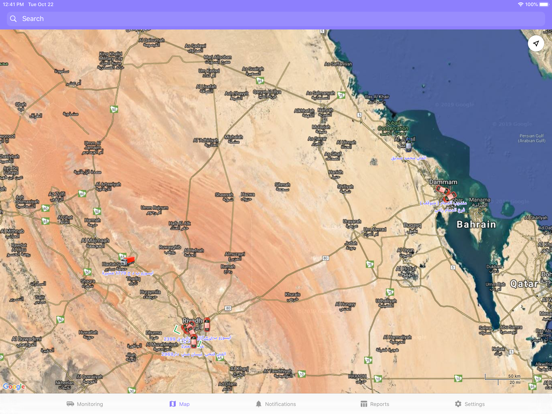Select the blue car marker near Jubail
Image resolution: width=552 pixels, height=414 pixels.
(408, 145)
